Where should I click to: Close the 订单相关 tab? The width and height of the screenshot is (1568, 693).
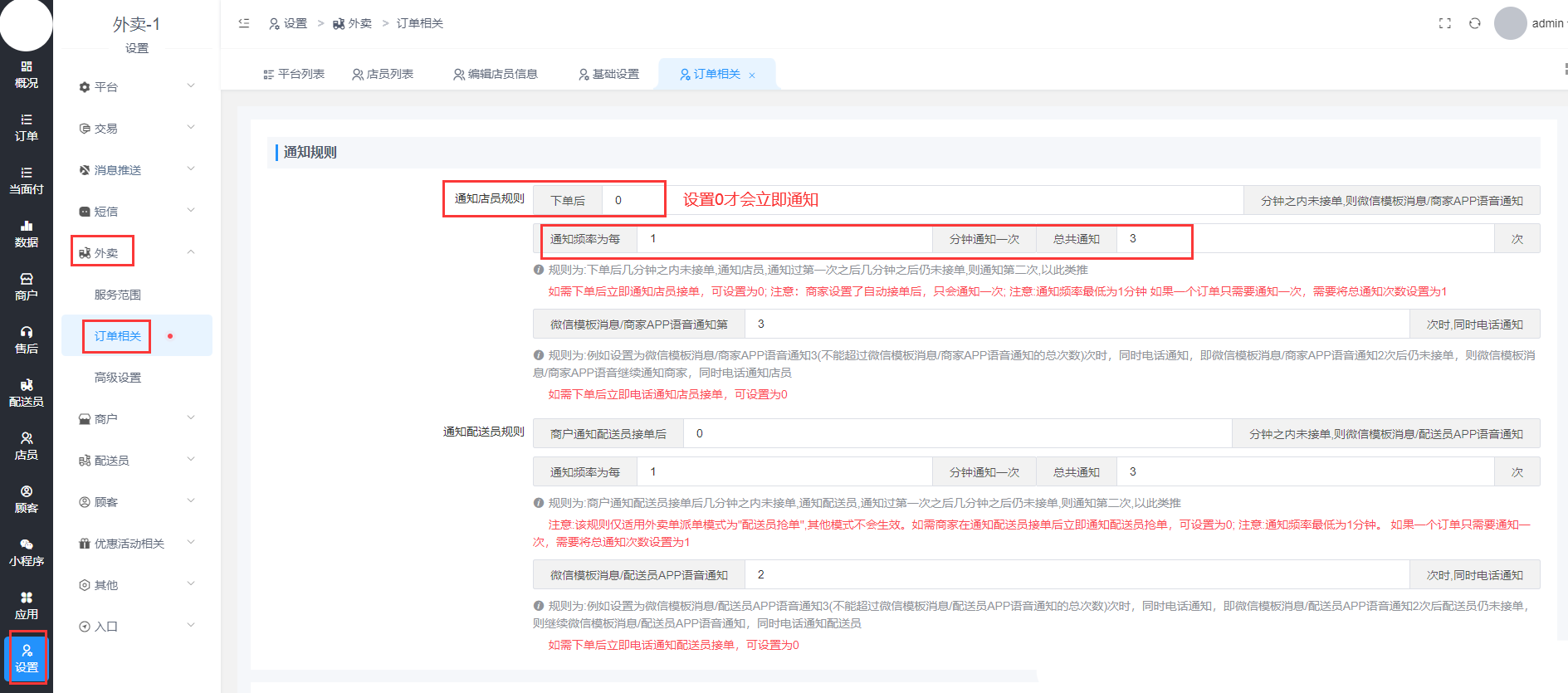(x=752, y=76)
